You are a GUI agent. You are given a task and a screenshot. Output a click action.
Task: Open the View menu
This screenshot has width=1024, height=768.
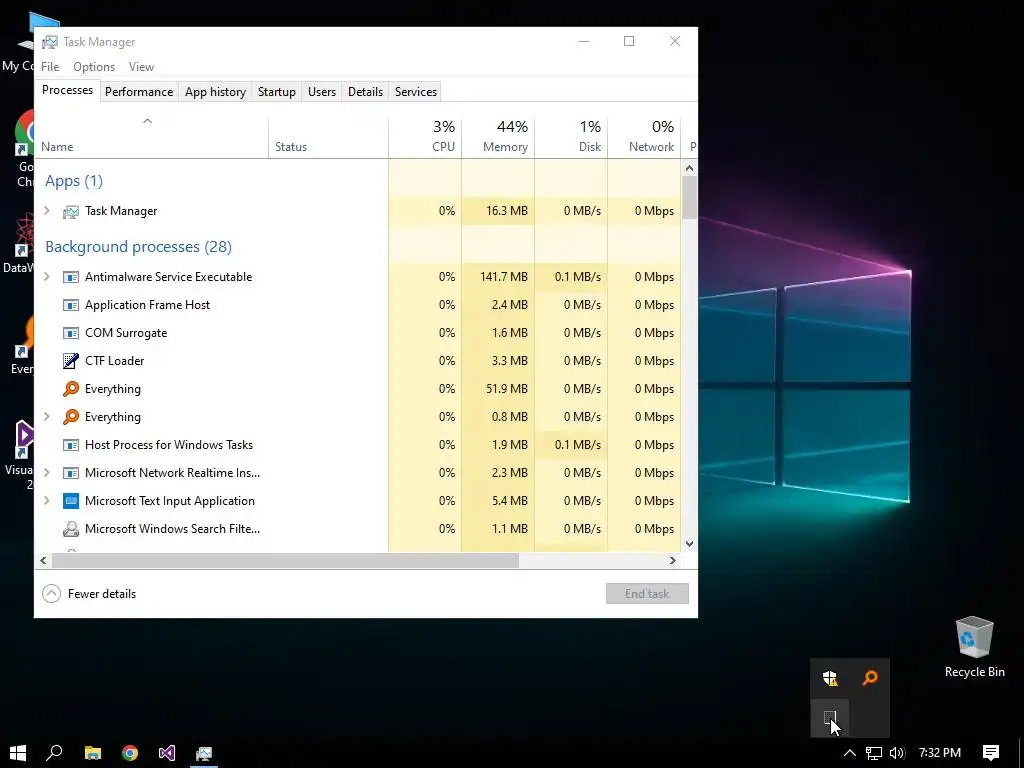141,67
